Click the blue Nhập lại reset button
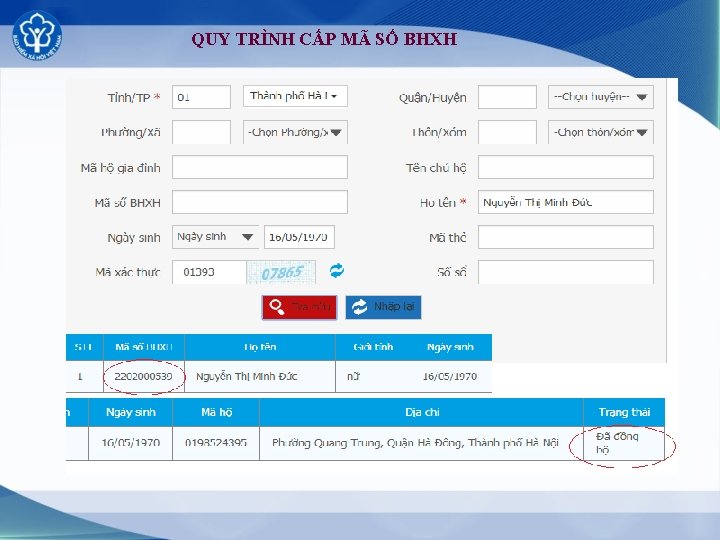 (x=383, y=307)
